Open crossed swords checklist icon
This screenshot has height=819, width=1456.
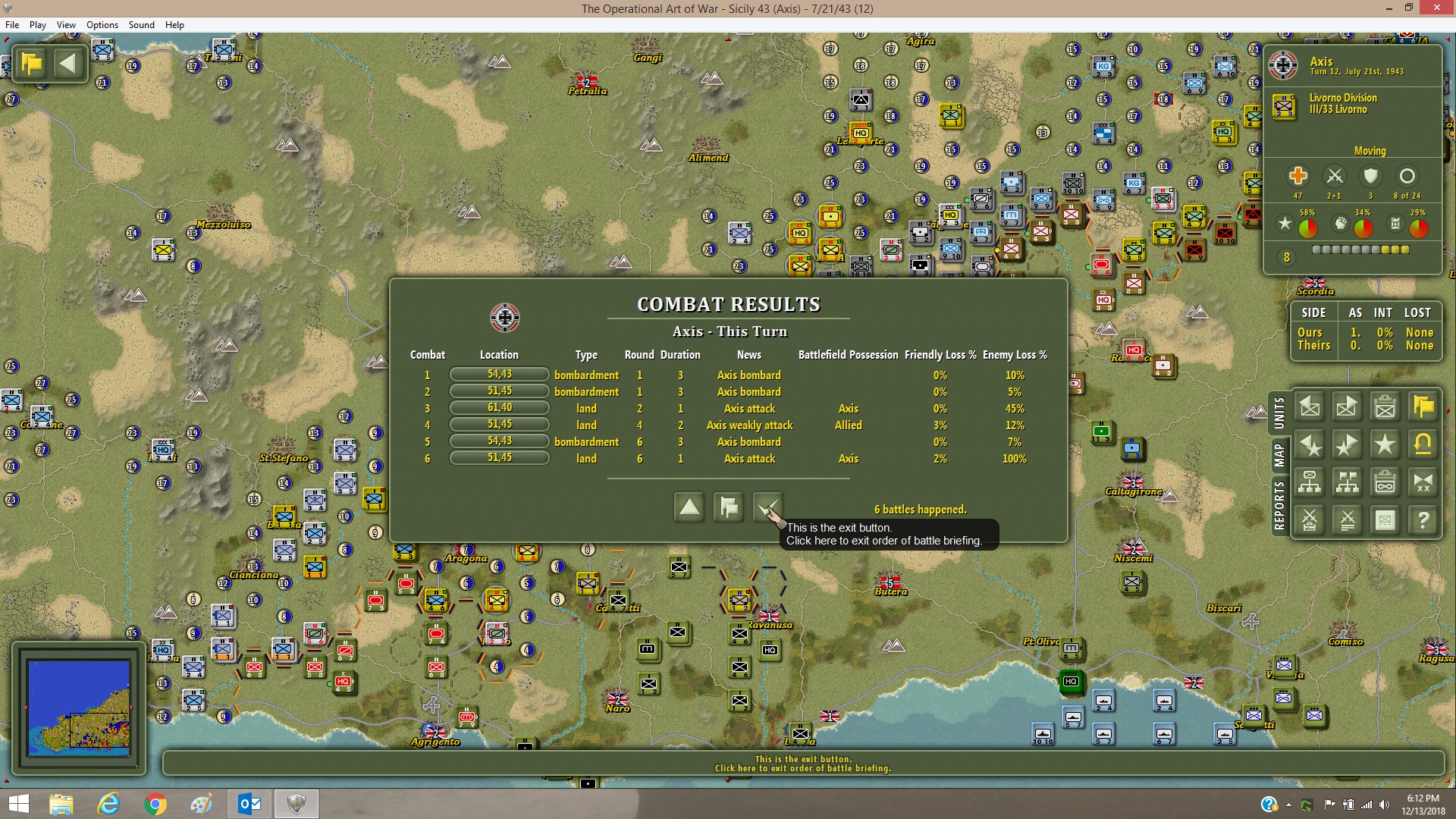click(1310, 520)
